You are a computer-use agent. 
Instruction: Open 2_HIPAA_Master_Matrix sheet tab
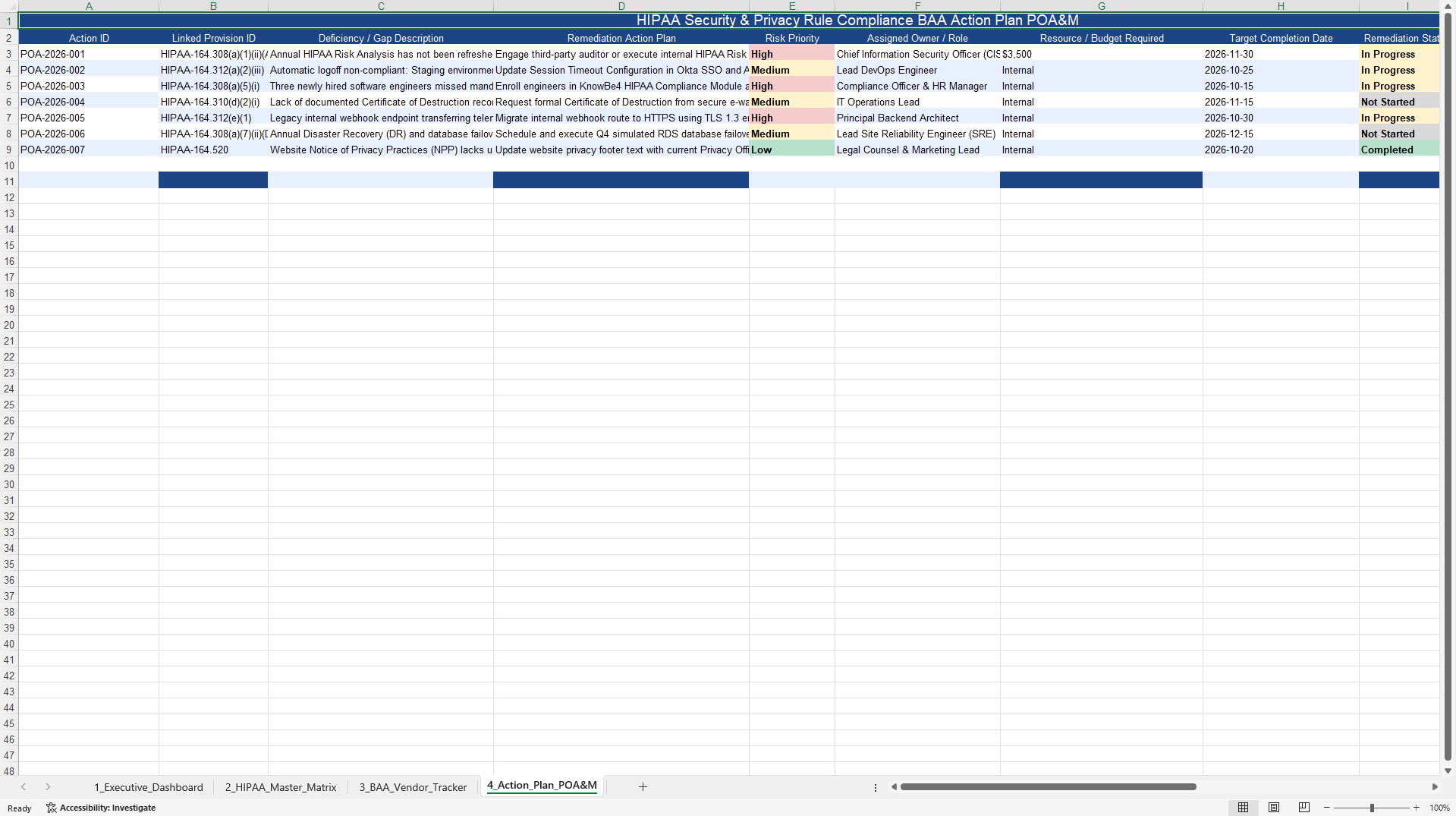click(x=281, y=787)
